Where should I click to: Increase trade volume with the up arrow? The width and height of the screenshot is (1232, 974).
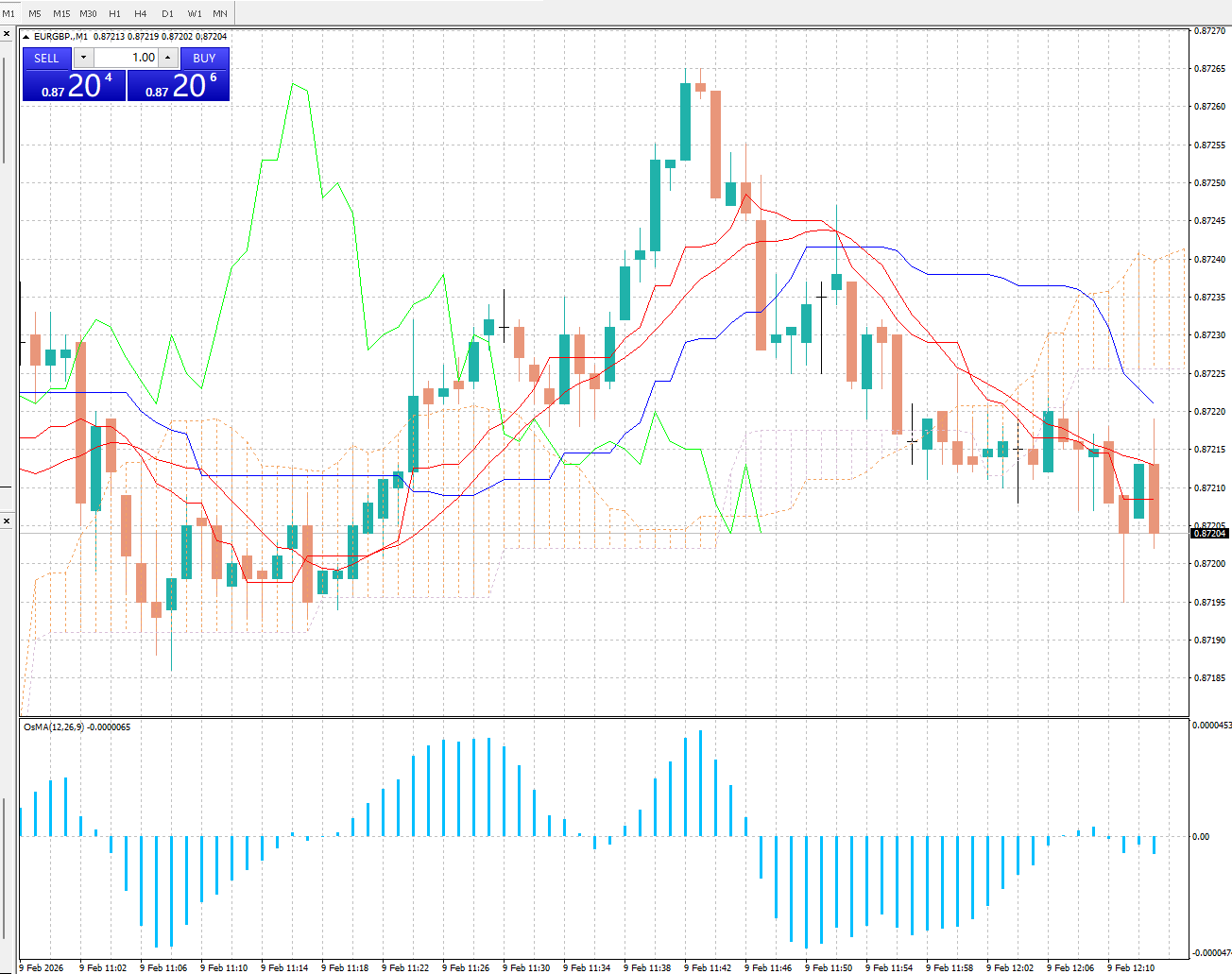pyautogui.click(x=168, y=58)
